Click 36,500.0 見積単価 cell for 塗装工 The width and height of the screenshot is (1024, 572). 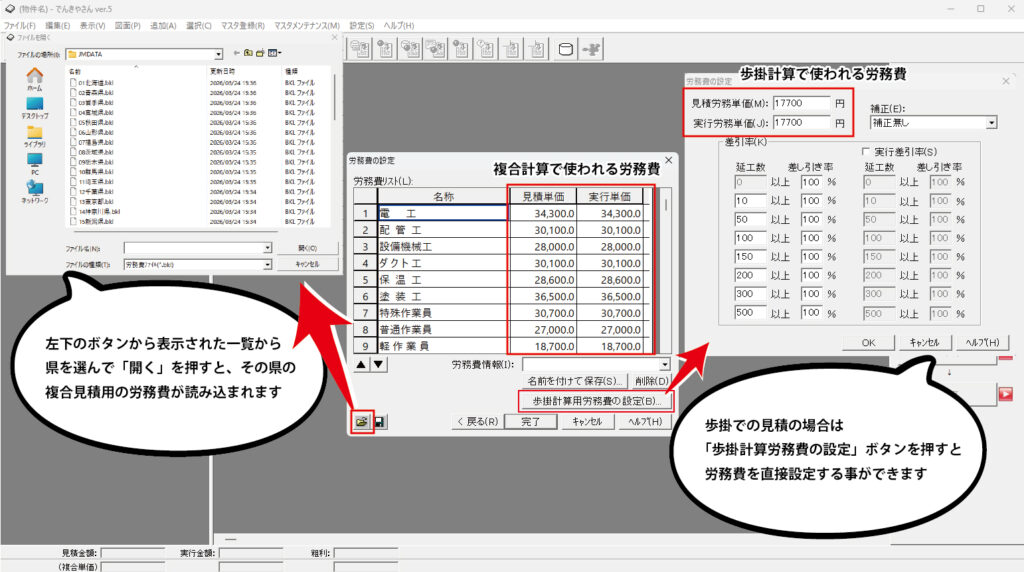(x=543, y=296)
